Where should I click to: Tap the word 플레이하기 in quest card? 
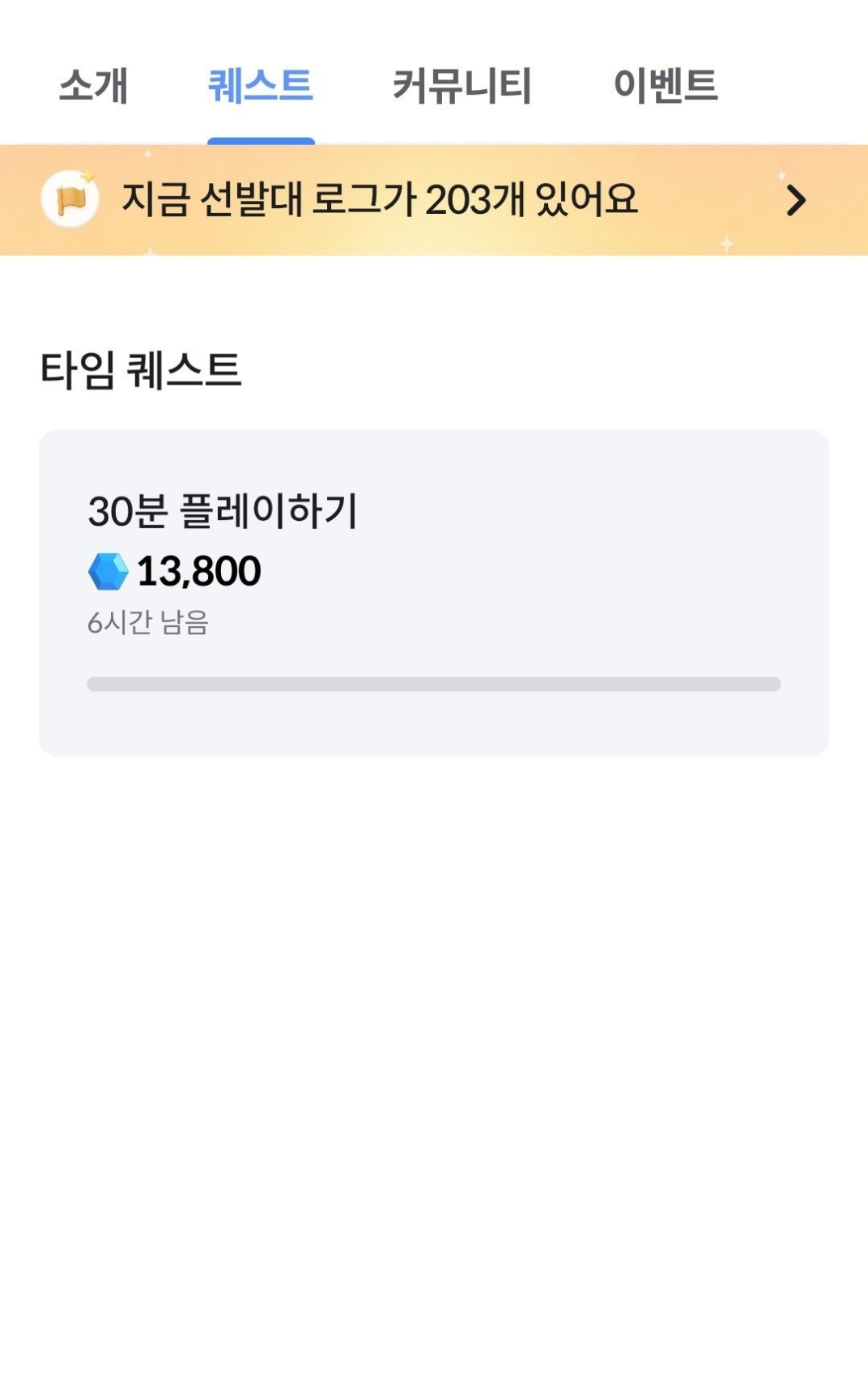(x=268, y=511)
